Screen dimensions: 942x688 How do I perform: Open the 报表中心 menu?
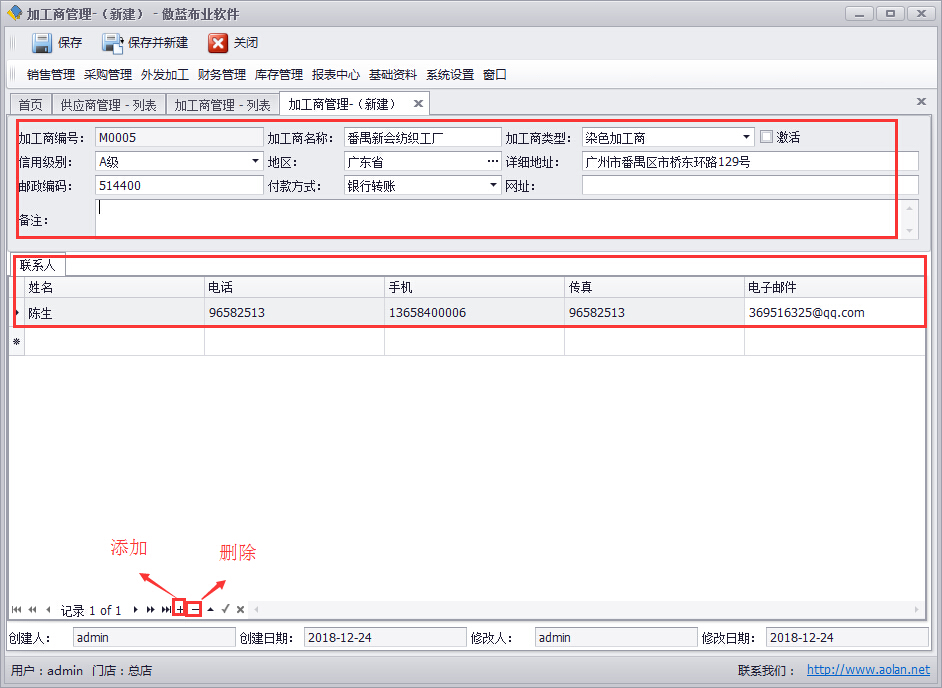coord(336,74)
